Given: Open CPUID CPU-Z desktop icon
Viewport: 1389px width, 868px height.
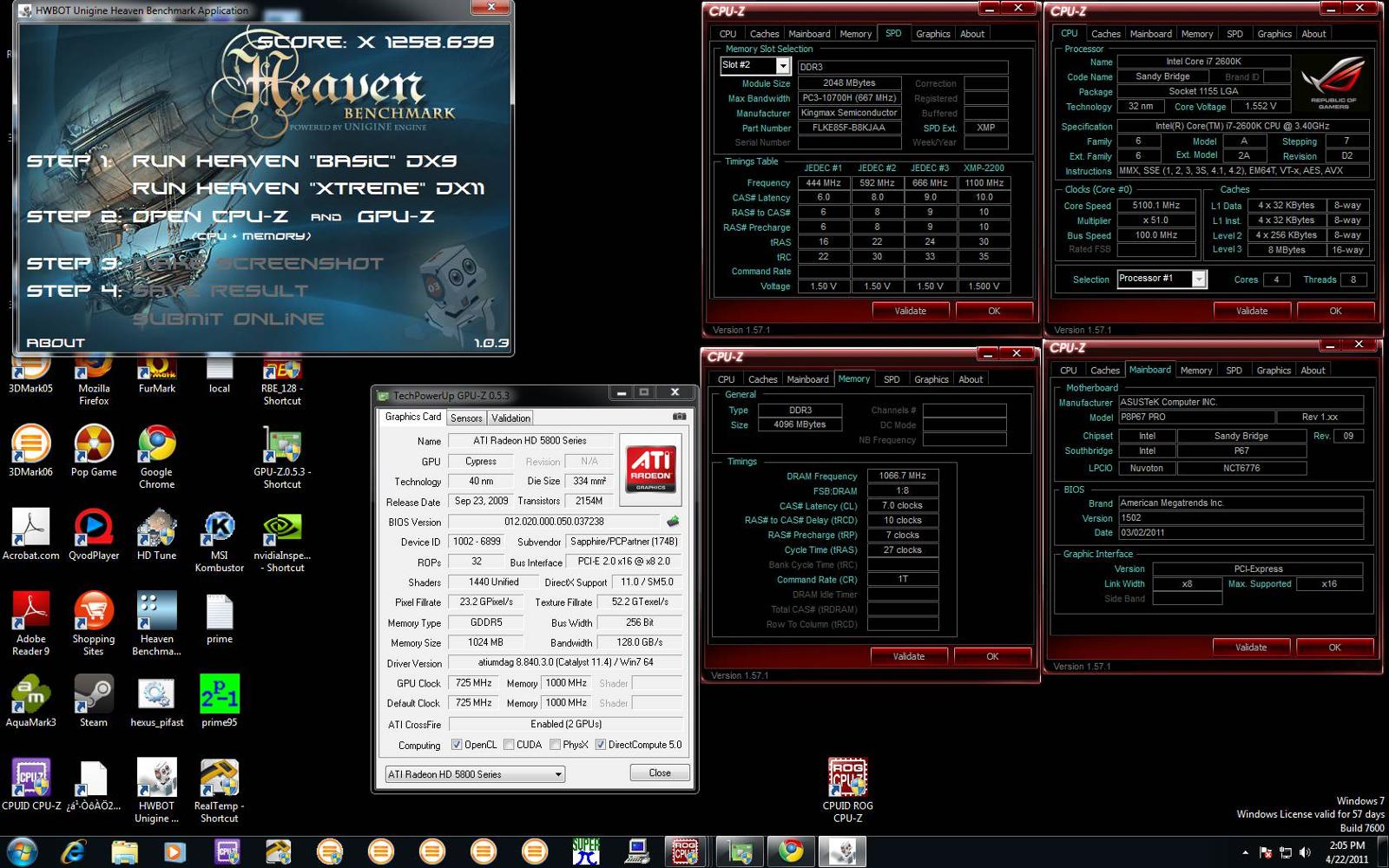Looking at the screenshot, I should 30,784.
